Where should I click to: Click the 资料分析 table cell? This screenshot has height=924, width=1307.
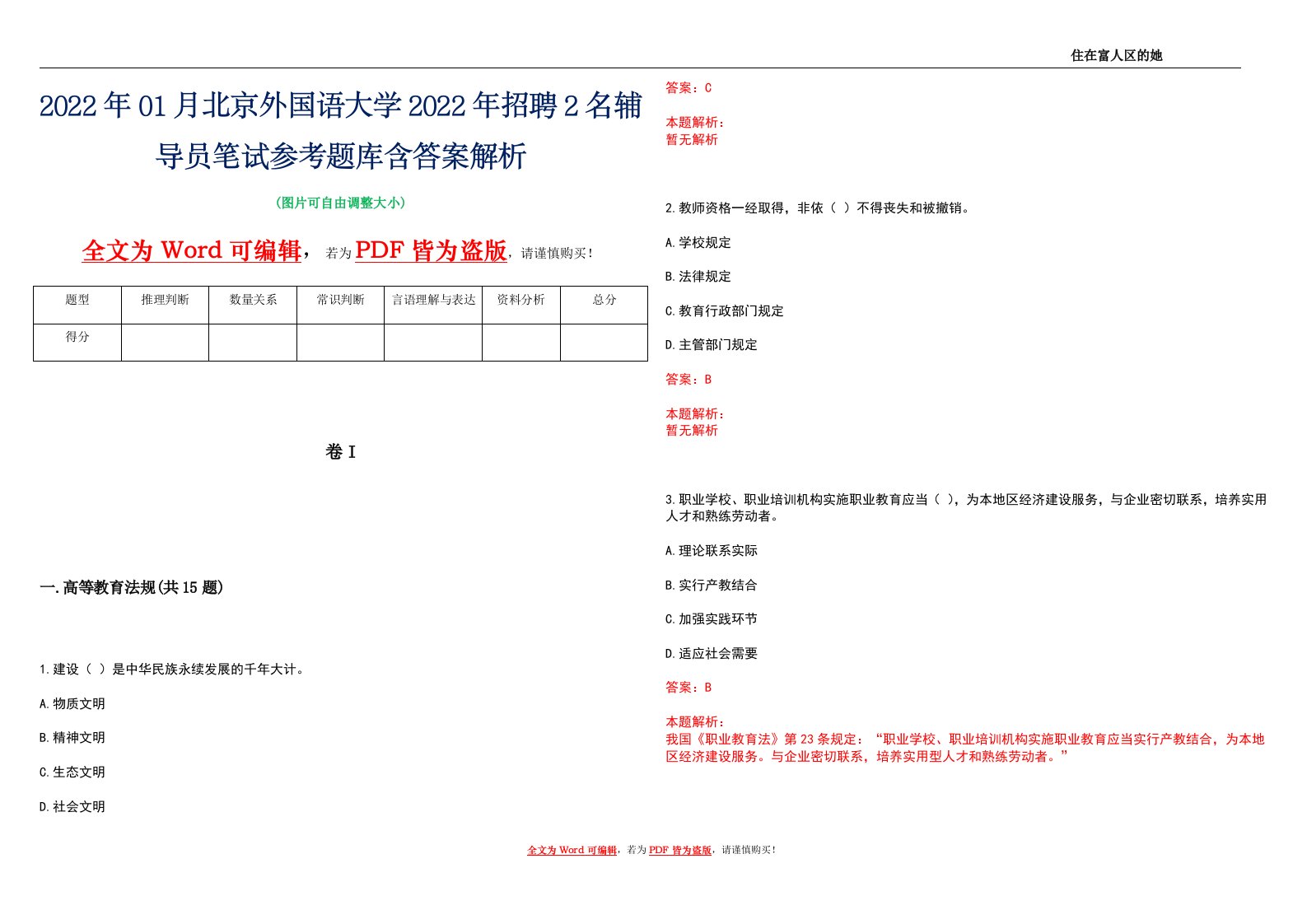(x=521, y=305)
